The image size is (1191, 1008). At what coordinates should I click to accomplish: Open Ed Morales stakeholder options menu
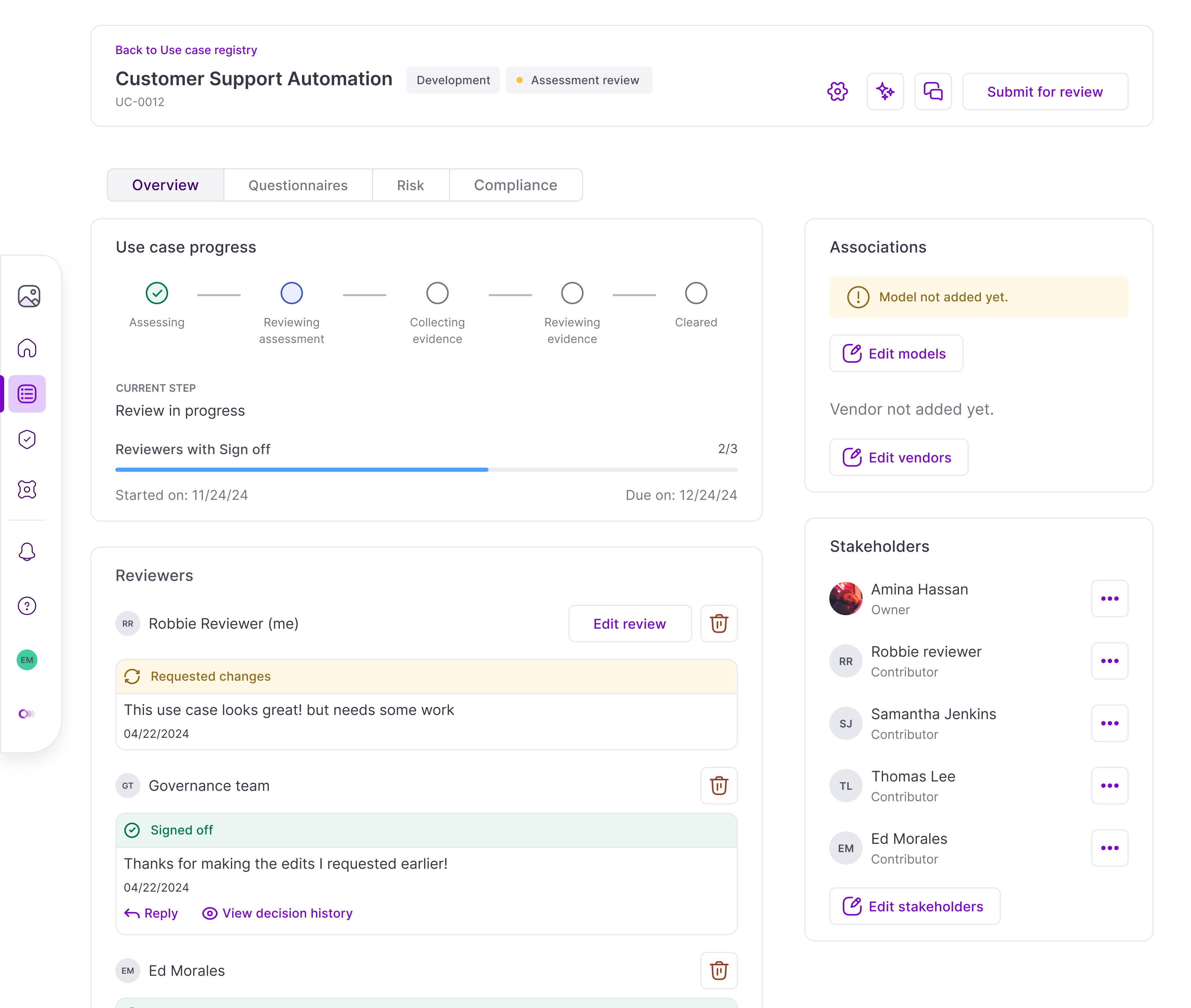[x=1109, y=848]
